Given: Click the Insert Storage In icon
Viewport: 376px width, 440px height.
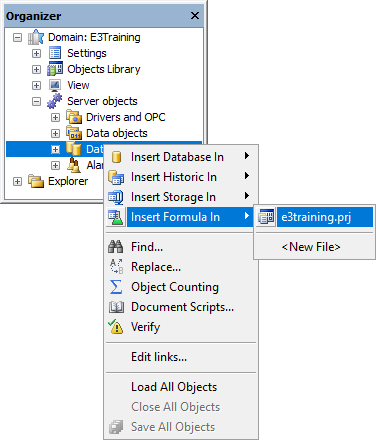Looking at the screenshot, I should pyautogui.click(x=116, y=197).
